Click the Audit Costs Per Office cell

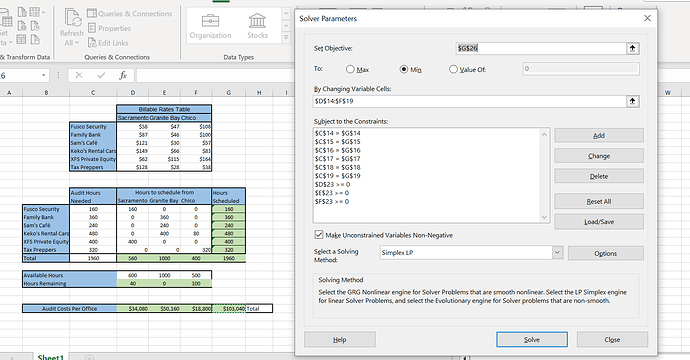coord(70,309)
